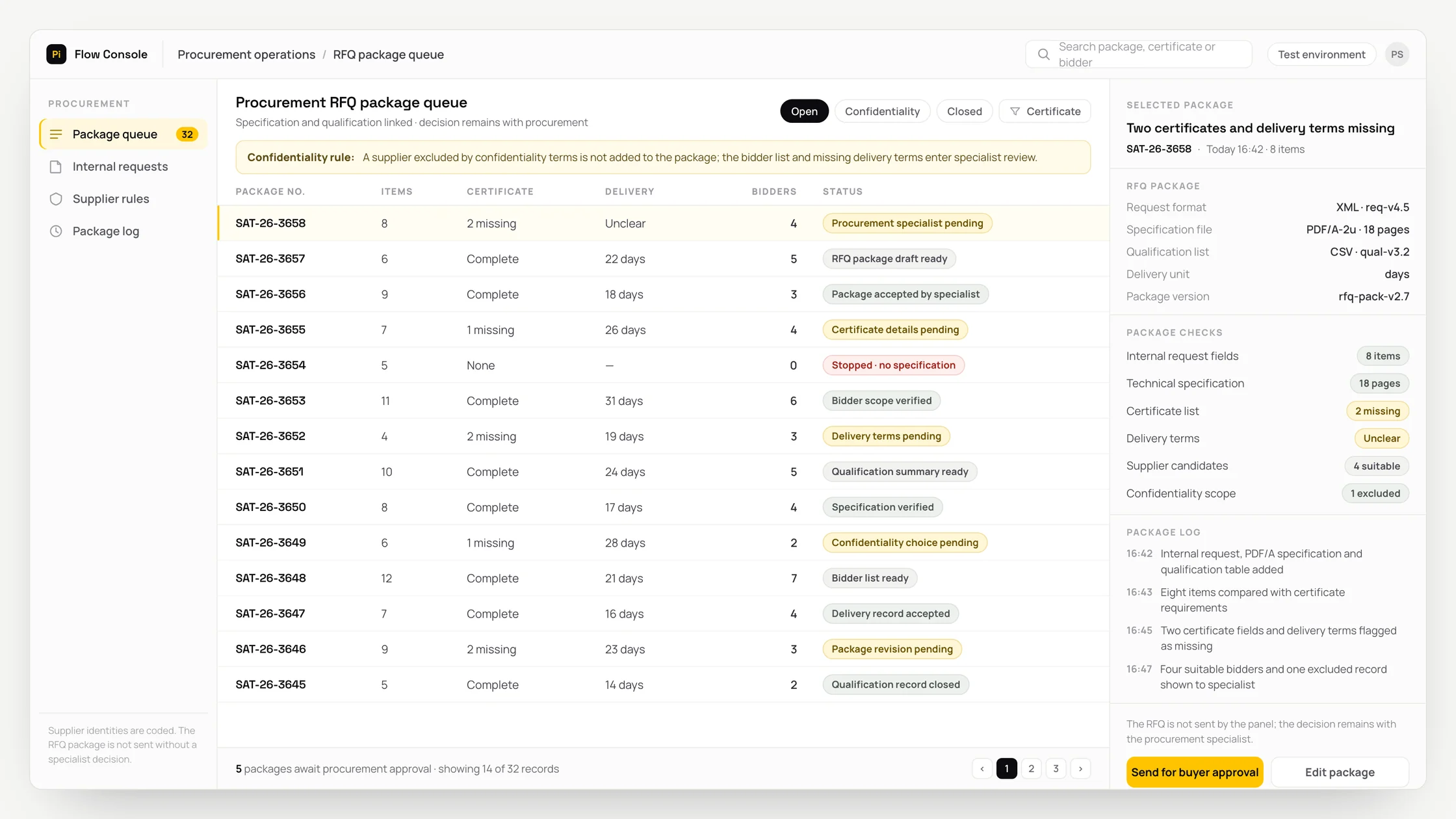Click Stopped · no specification status badge
Image resolution: width=1456 pixels, height=819 pixels.
(893, 365)
